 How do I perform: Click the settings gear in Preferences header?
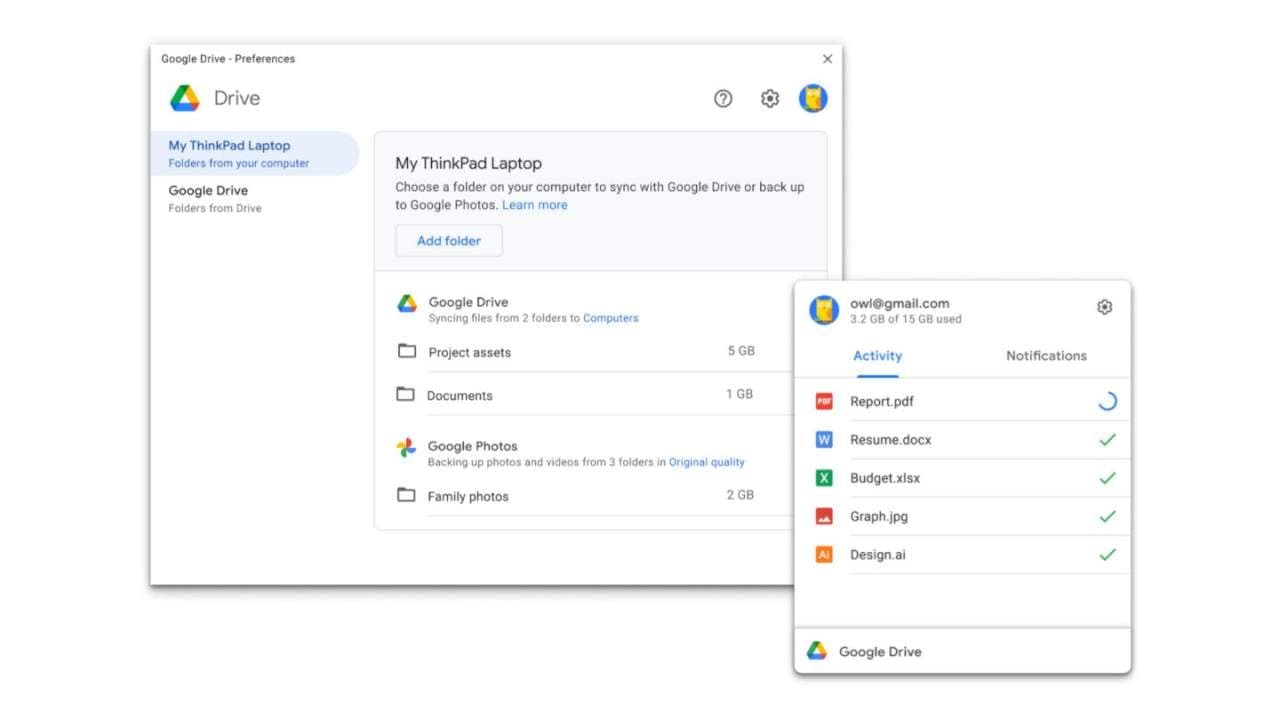(x=769, y=98)
